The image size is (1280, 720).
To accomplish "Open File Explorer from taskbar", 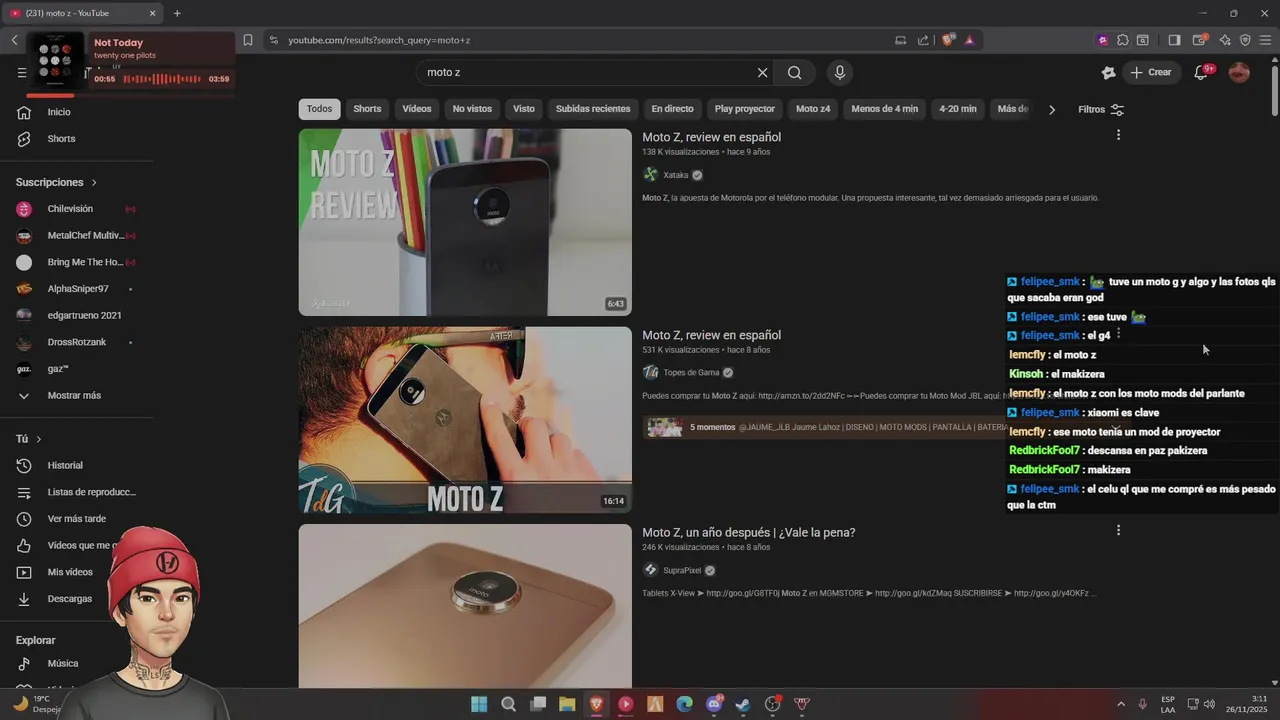I will pos(567,704).
